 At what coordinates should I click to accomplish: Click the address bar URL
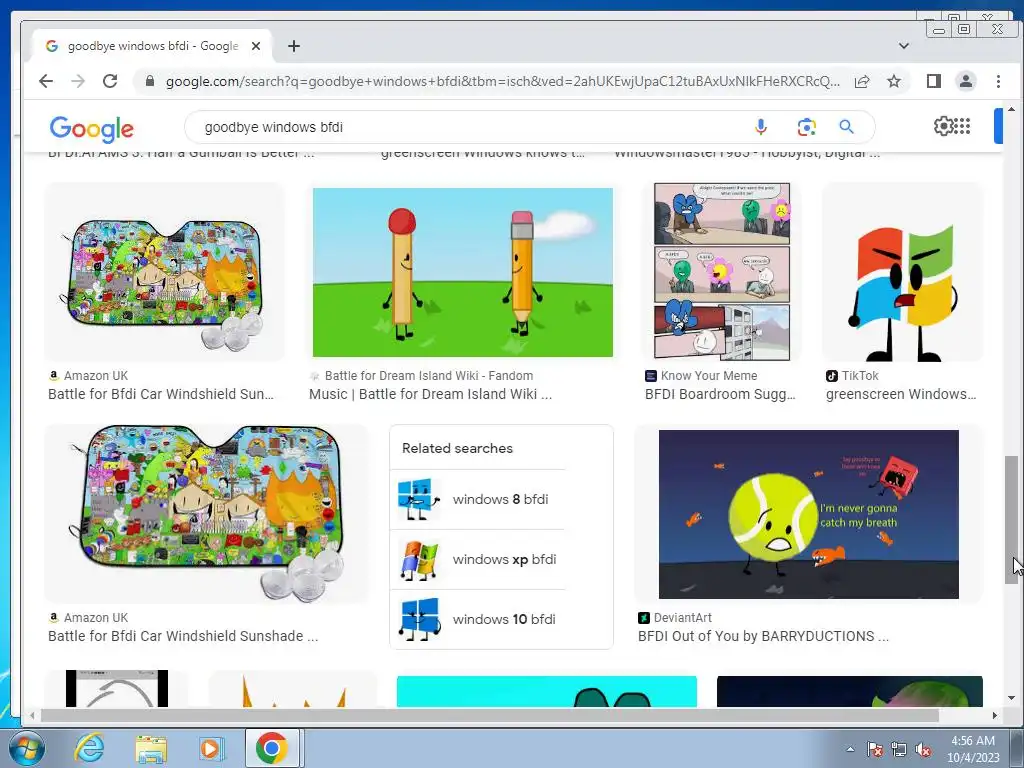[x=502, y=81]
